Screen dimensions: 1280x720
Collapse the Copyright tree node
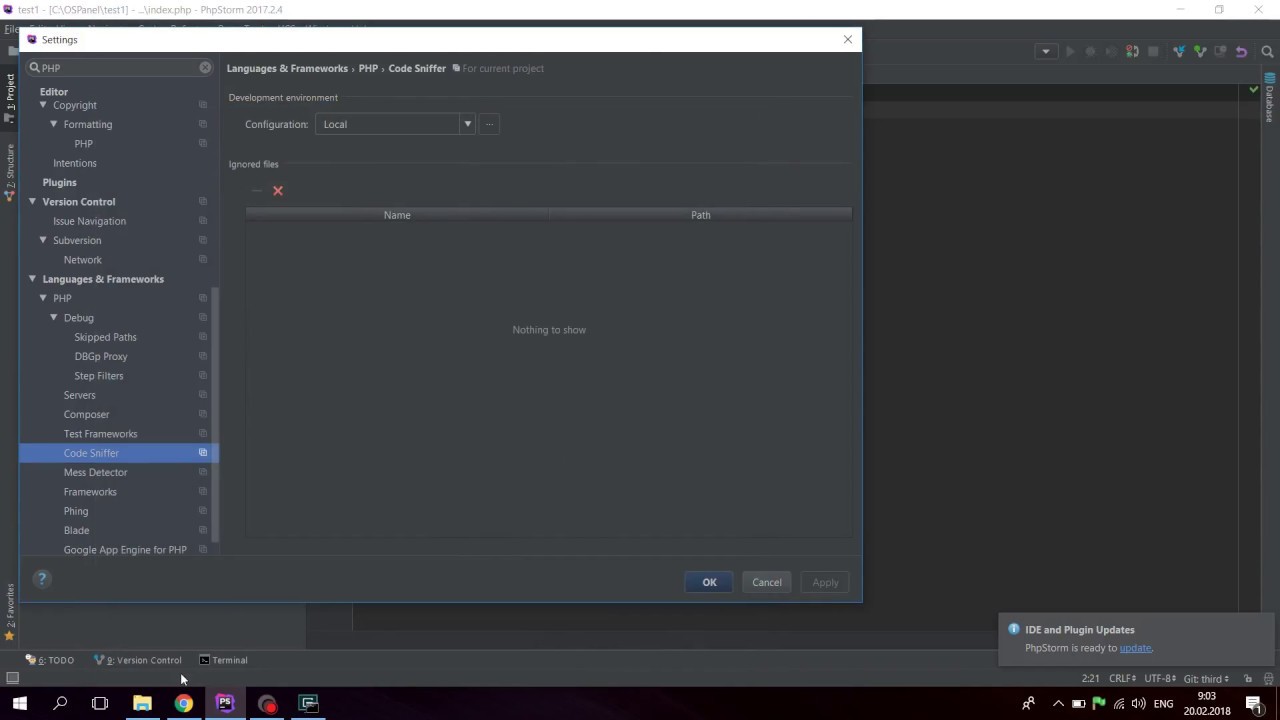point(43,105)
